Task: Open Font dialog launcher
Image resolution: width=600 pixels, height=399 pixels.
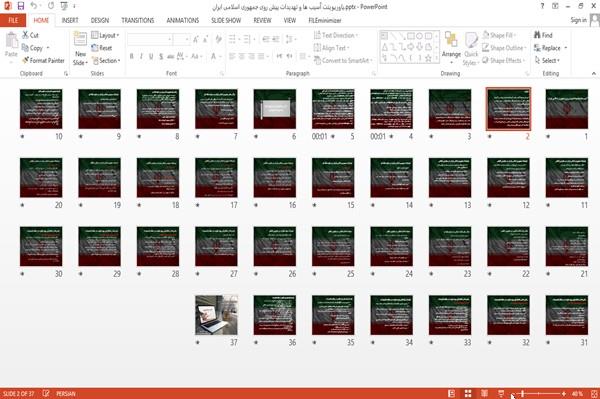Action: click(222, 73)
